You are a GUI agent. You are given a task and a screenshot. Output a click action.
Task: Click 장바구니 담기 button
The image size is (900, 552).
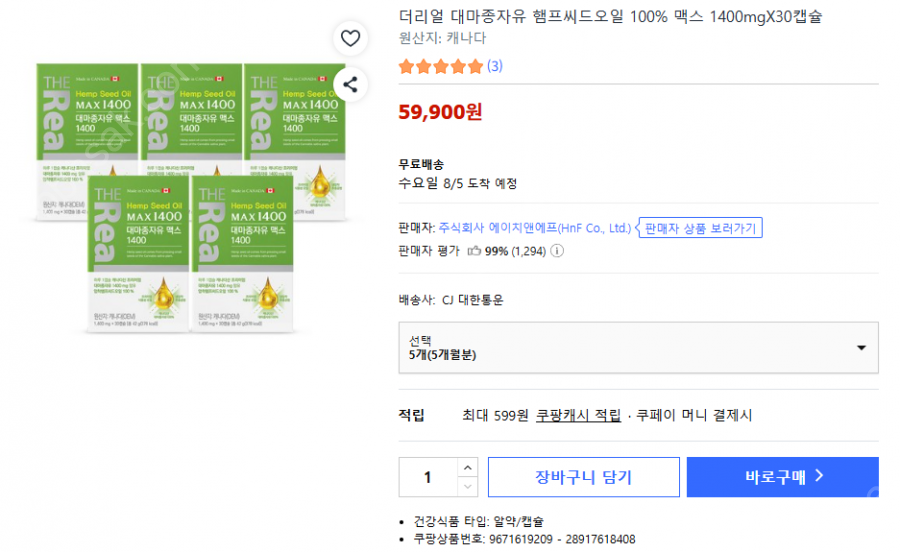click(584, 477)
